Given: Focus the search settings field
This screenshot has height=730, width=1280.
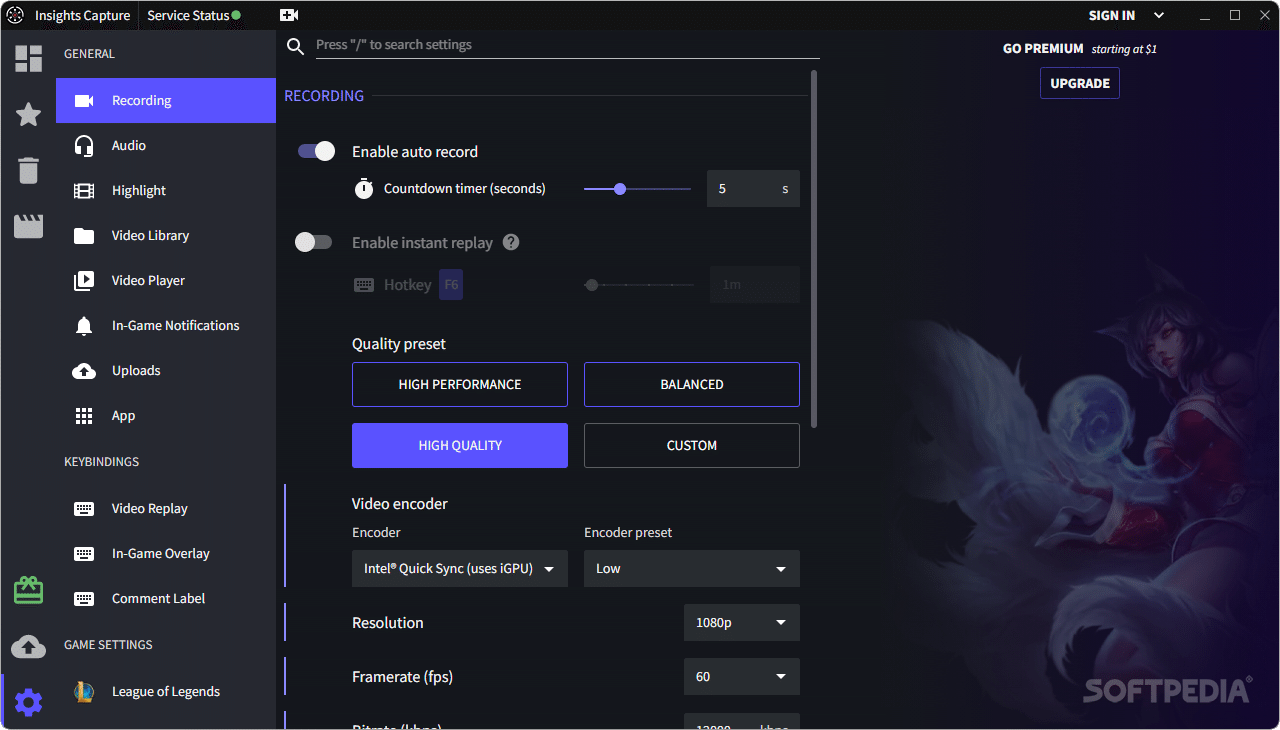Looking at the screenshot, I should (x=567, y=45).
